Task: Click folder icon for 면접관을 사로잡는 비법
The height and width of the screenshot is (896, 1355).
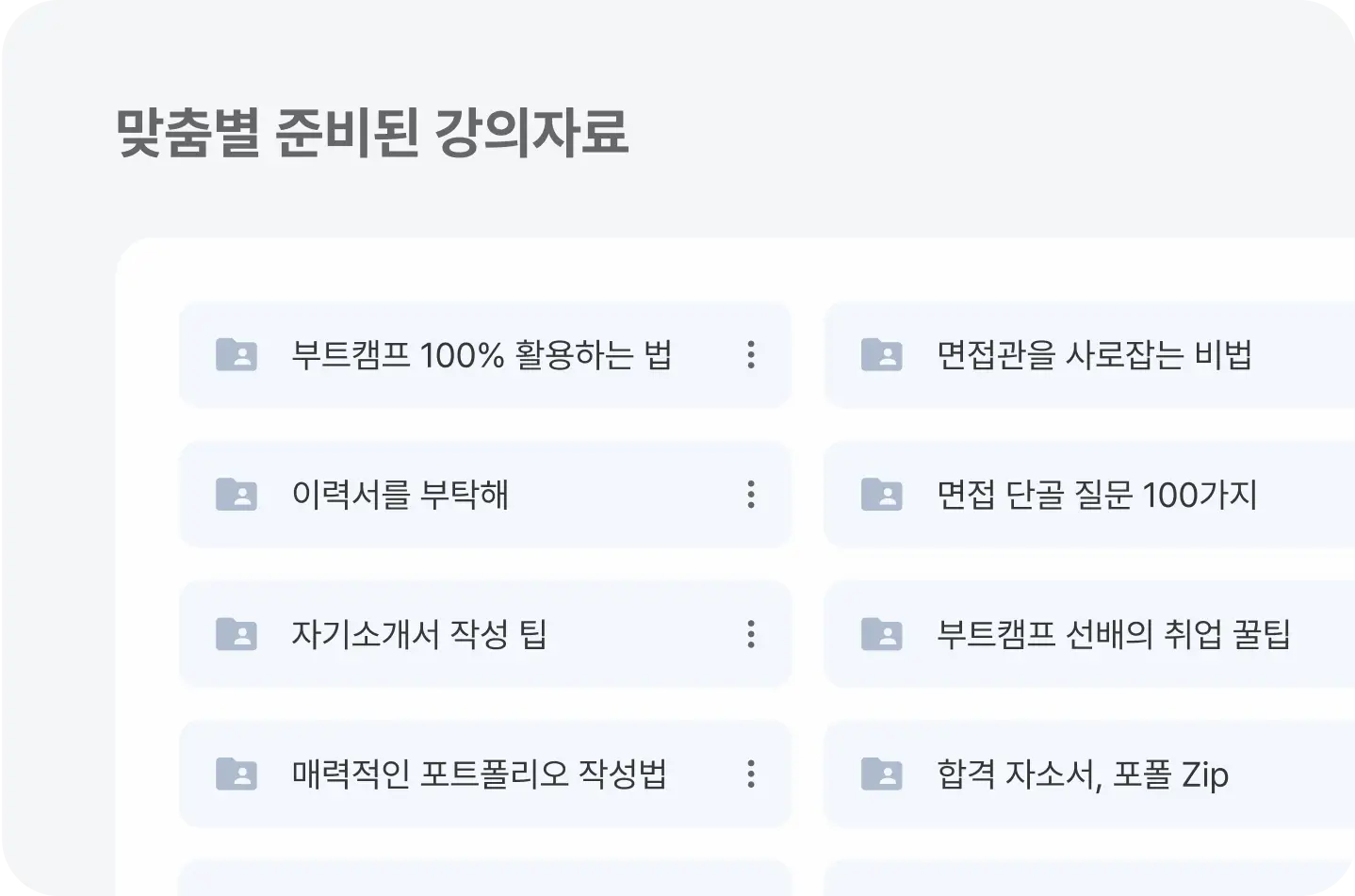Action: click(x=882, y=355)
